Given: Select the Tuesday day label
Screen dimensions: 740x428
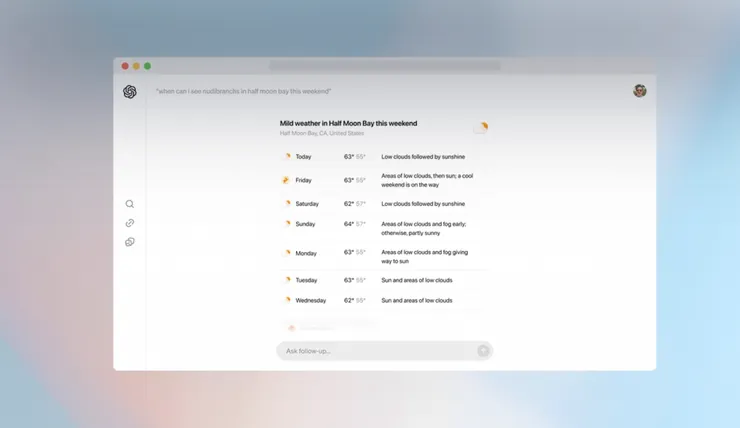Looking at the screenshot, I should tap(306, 280).
